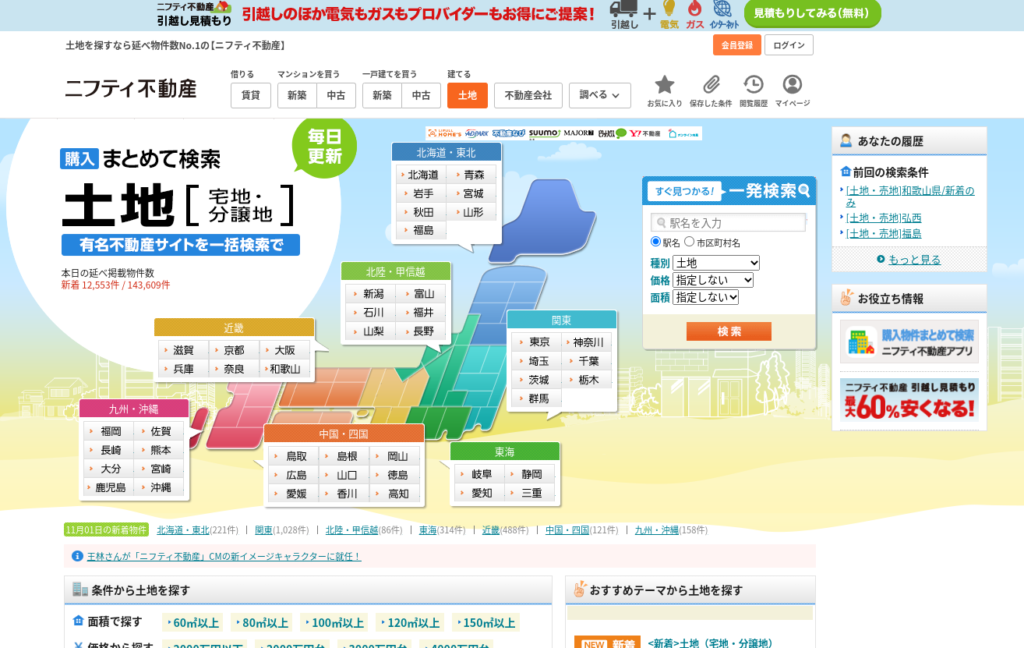1024x648 pixels.
Task: Click 見積もりしてみる(無料) green button
Action: pyautogui.click(x=812, y=13)
